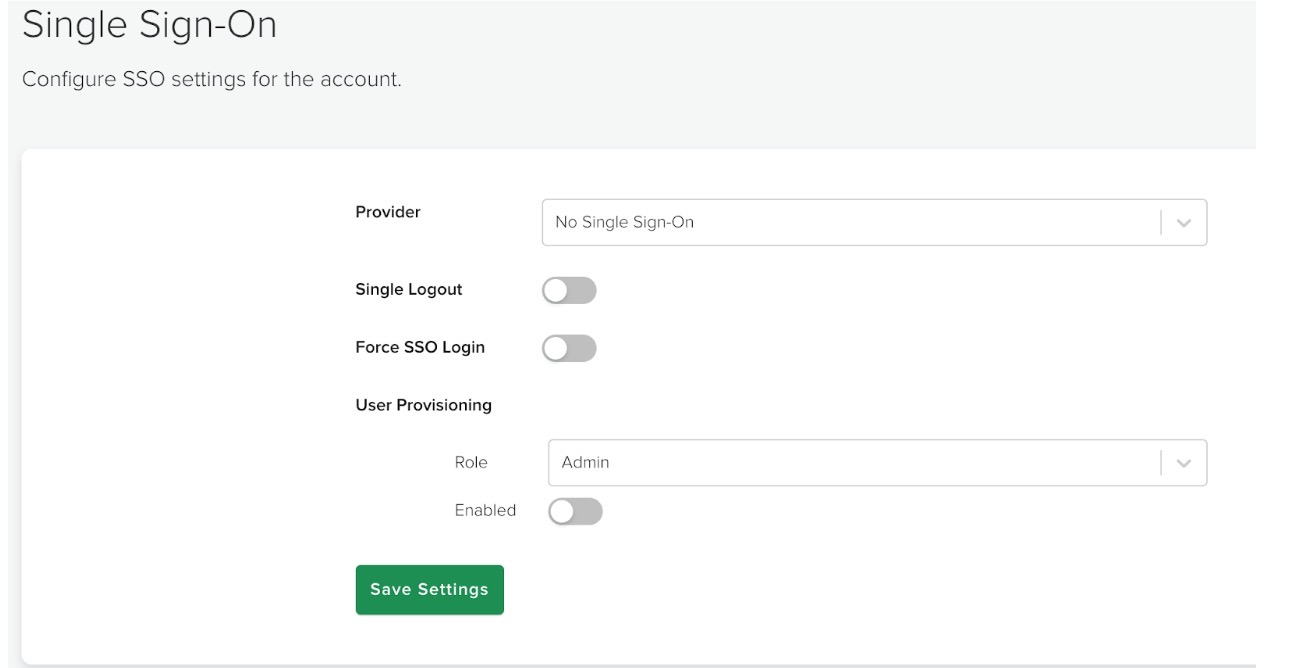Open the Role dropdown showing Admin

[x=875, y=462]
